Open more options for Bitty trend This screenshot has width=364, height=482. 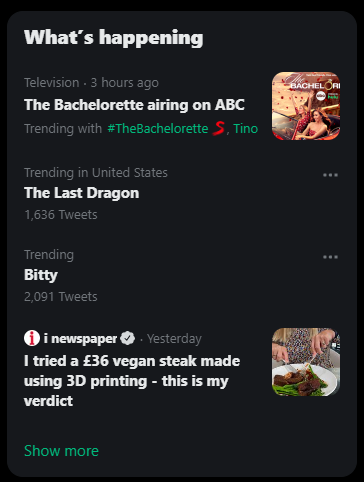330,257
